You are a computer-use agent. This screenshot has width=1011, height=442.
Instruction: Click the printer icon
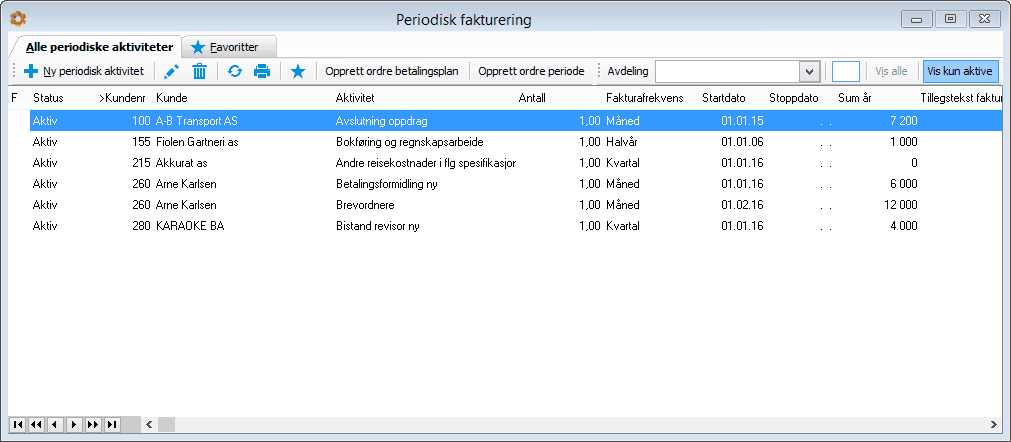[x=262, y=72]
